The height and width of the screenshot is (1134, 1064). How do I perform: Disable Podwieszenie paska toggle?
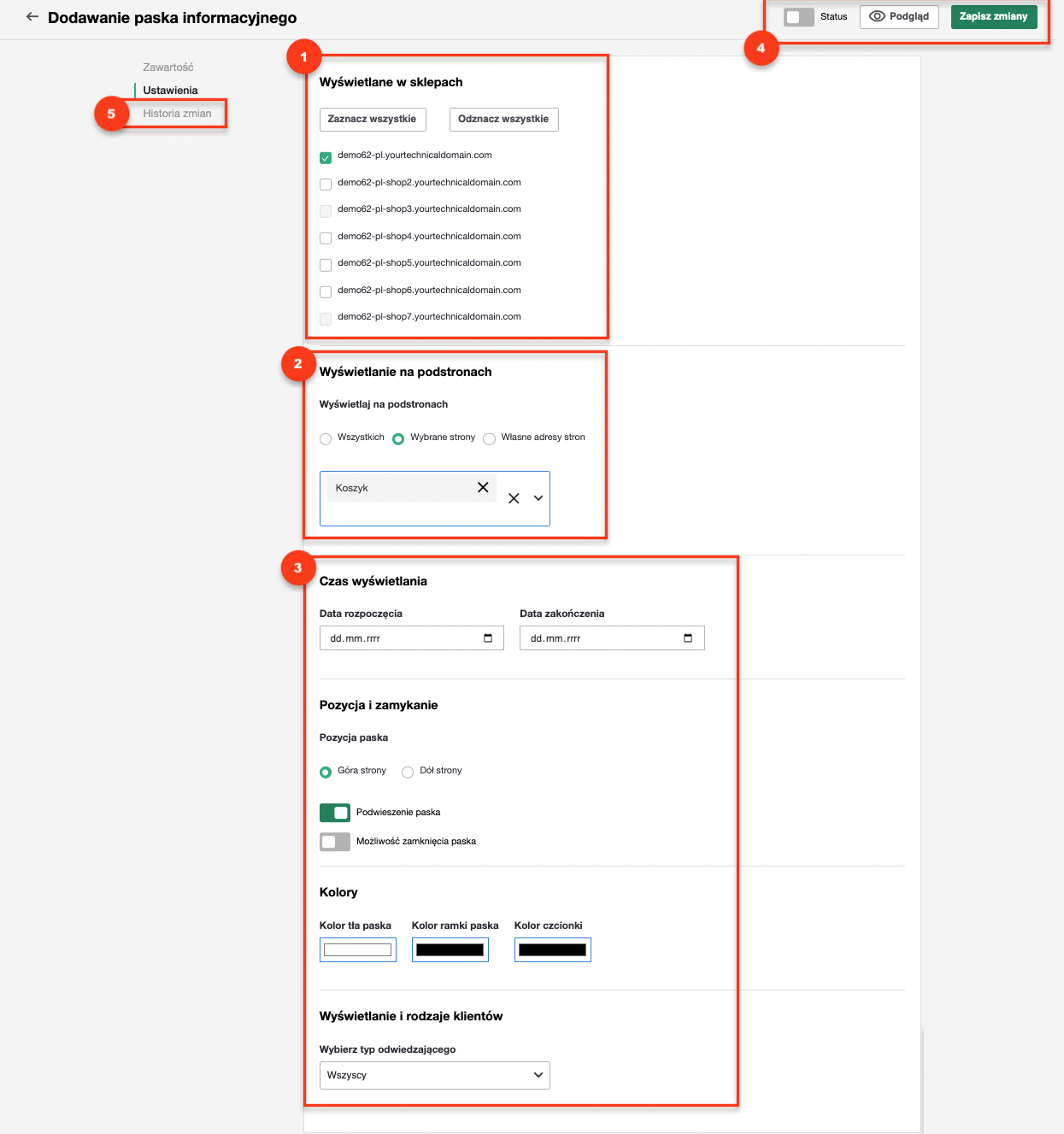click(335, 812)
